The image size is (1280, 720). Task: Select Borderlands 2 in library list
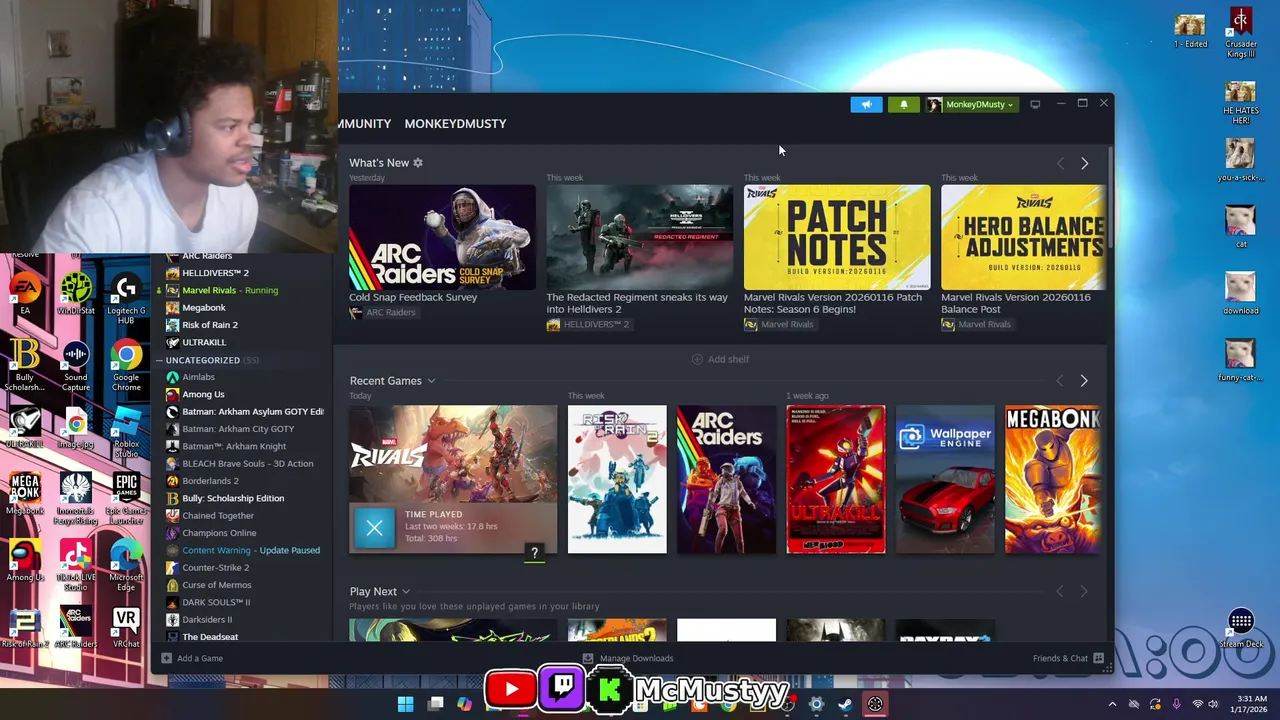coord(210,481)
